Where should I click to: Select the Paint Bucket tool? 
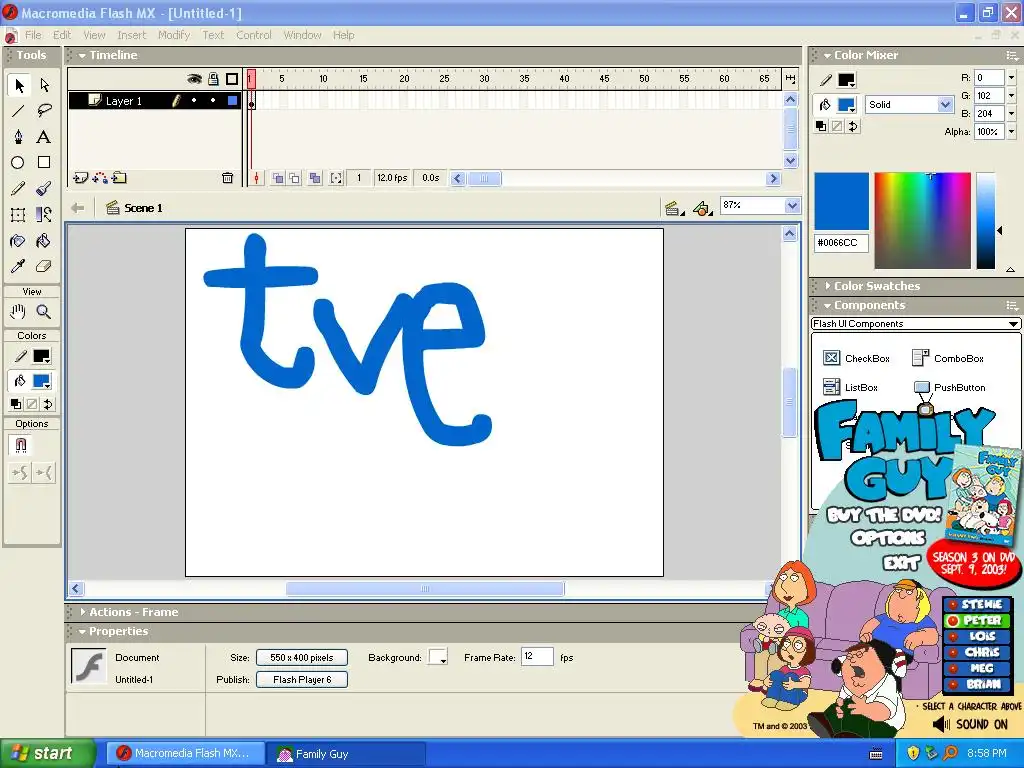(44, 241)
